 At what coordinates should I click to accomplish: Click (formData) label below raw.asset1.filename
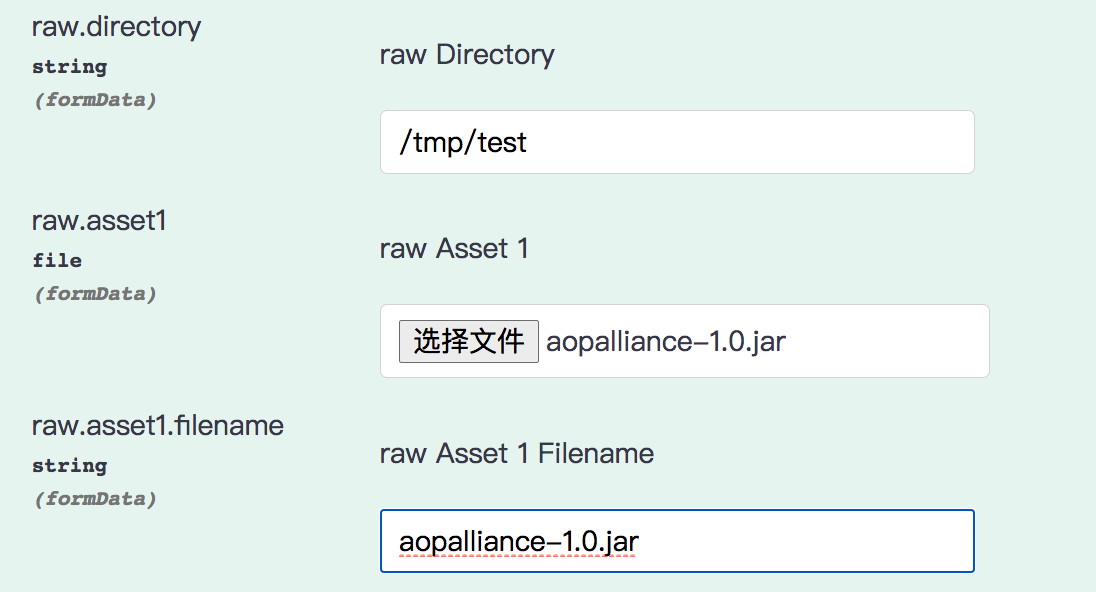pyautogui.click(x=95, y=498)
